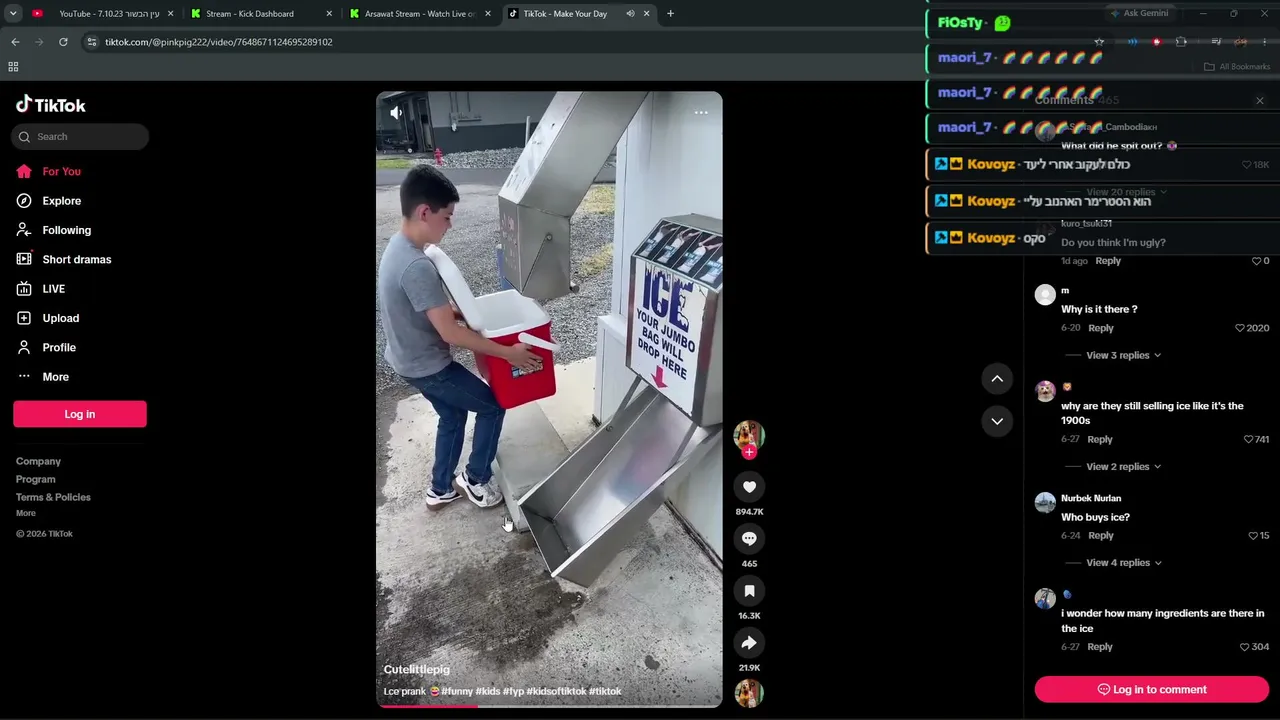Click the TikTok logo
Viewport: 1280px width, 720px height.
tap(51, 105)
